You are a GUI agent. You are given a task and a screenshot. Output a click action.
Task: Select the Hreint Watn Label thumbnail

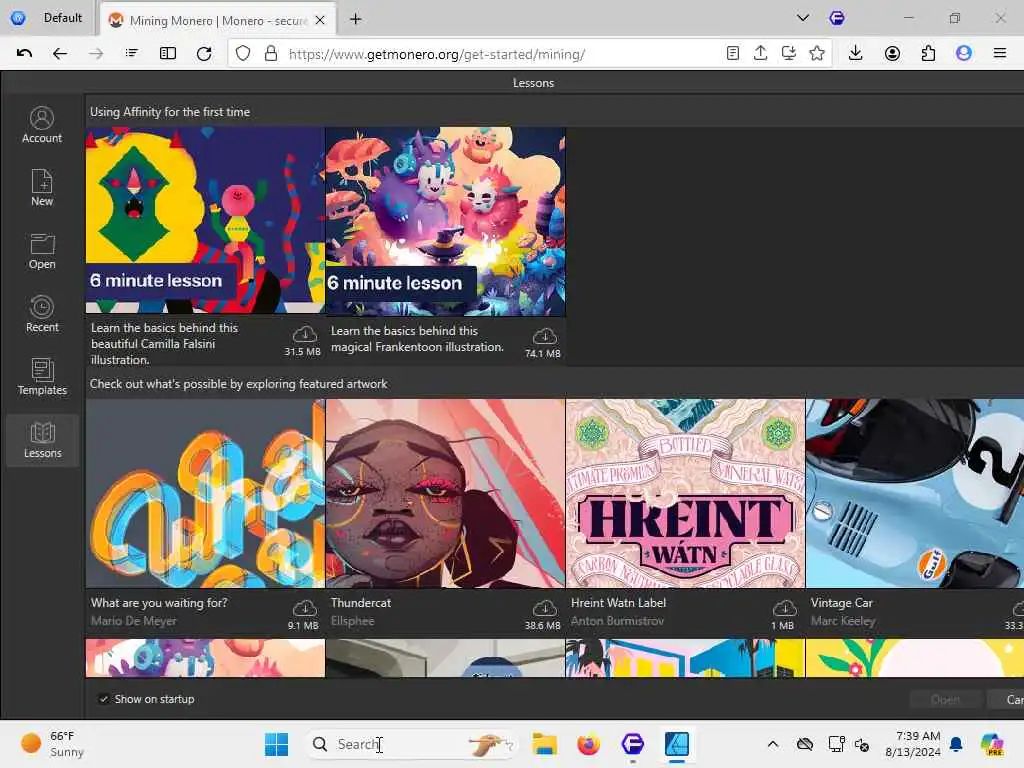pyautogui.click(x=685, y=494)
